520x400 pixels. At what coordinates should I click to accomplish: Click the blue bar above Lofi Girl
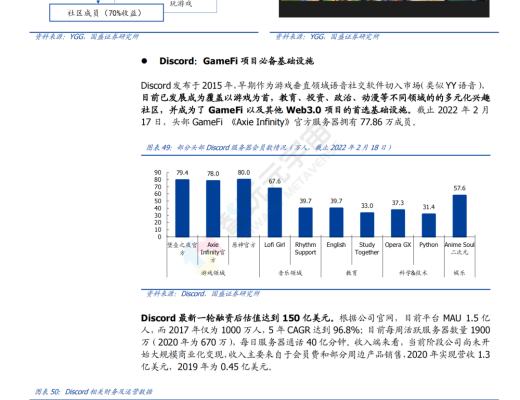(x=275, y=212)
